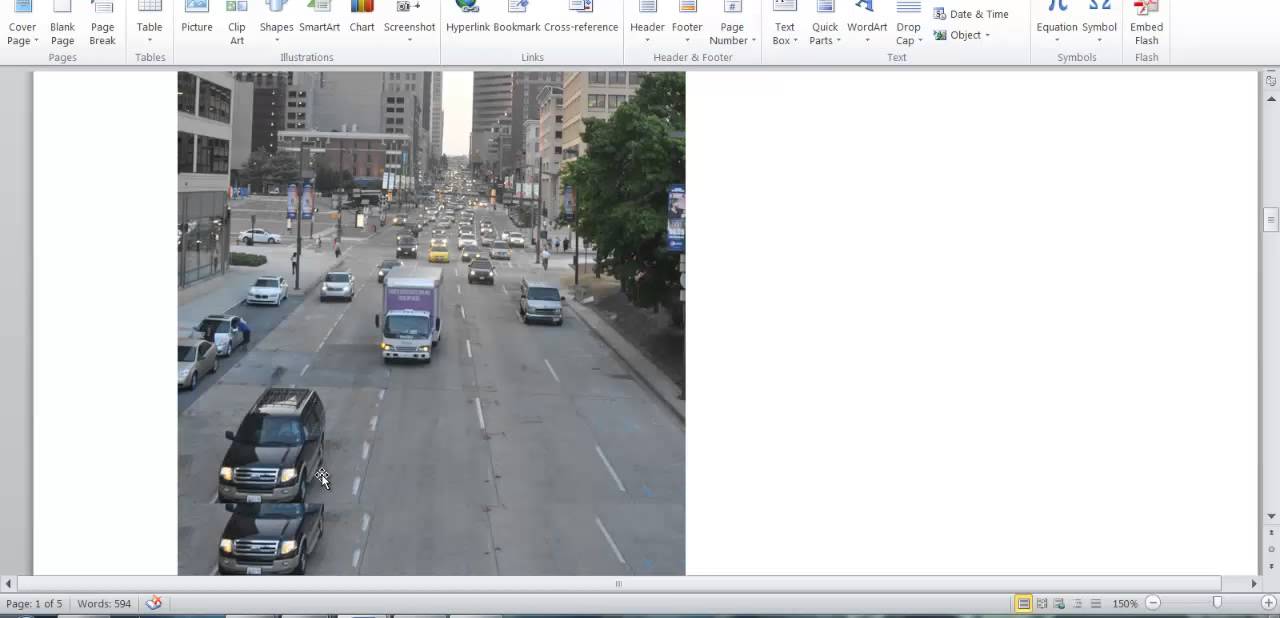Screen dimensions: 1280x618
Task: Click the Embed Flash button
Action: (1146, 24)
